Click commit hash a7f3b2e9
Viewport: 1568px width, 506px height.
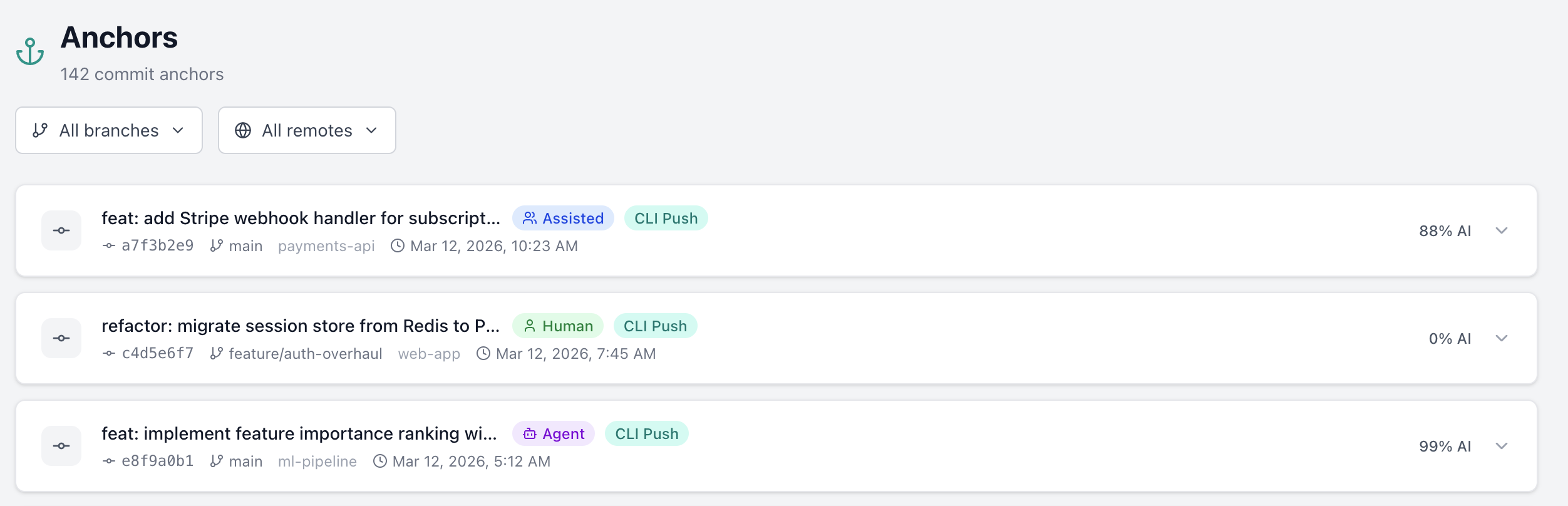tap(157, 246)
